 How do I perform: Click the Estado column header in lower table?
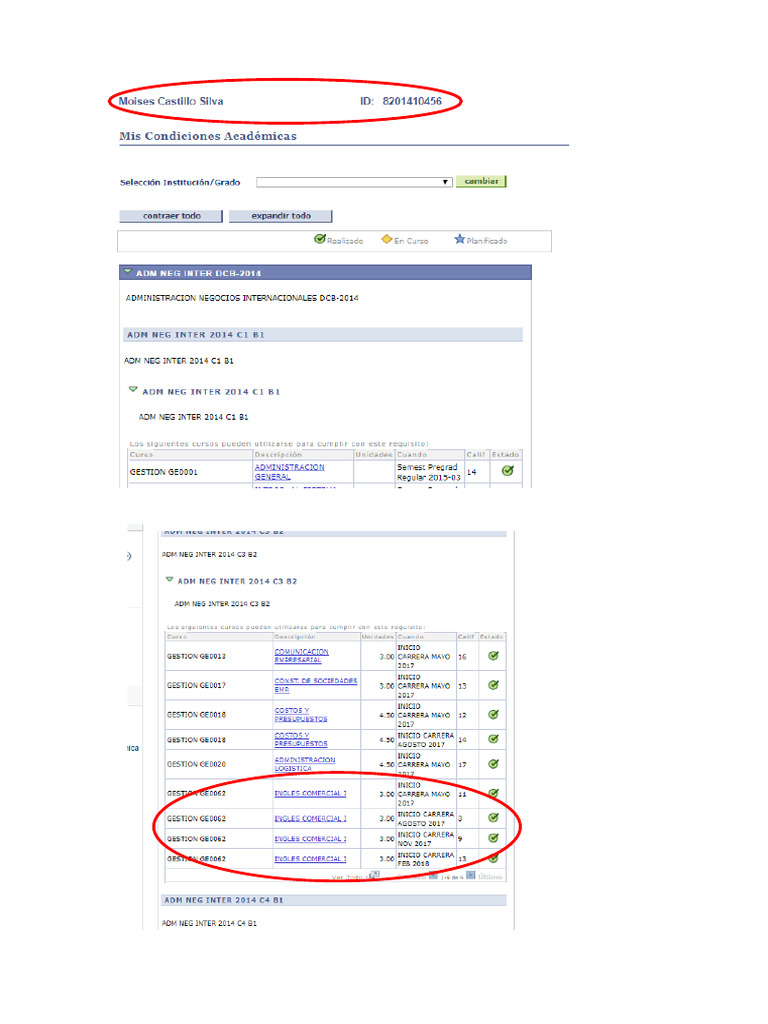pos(492,636)
